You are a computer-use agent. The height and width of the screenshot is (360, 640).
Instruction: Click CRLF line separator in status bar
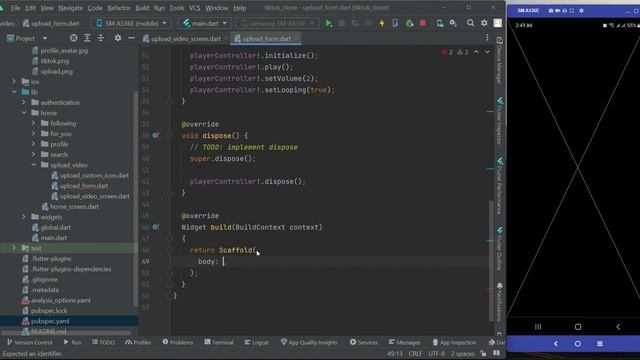[x=415, y=353]
